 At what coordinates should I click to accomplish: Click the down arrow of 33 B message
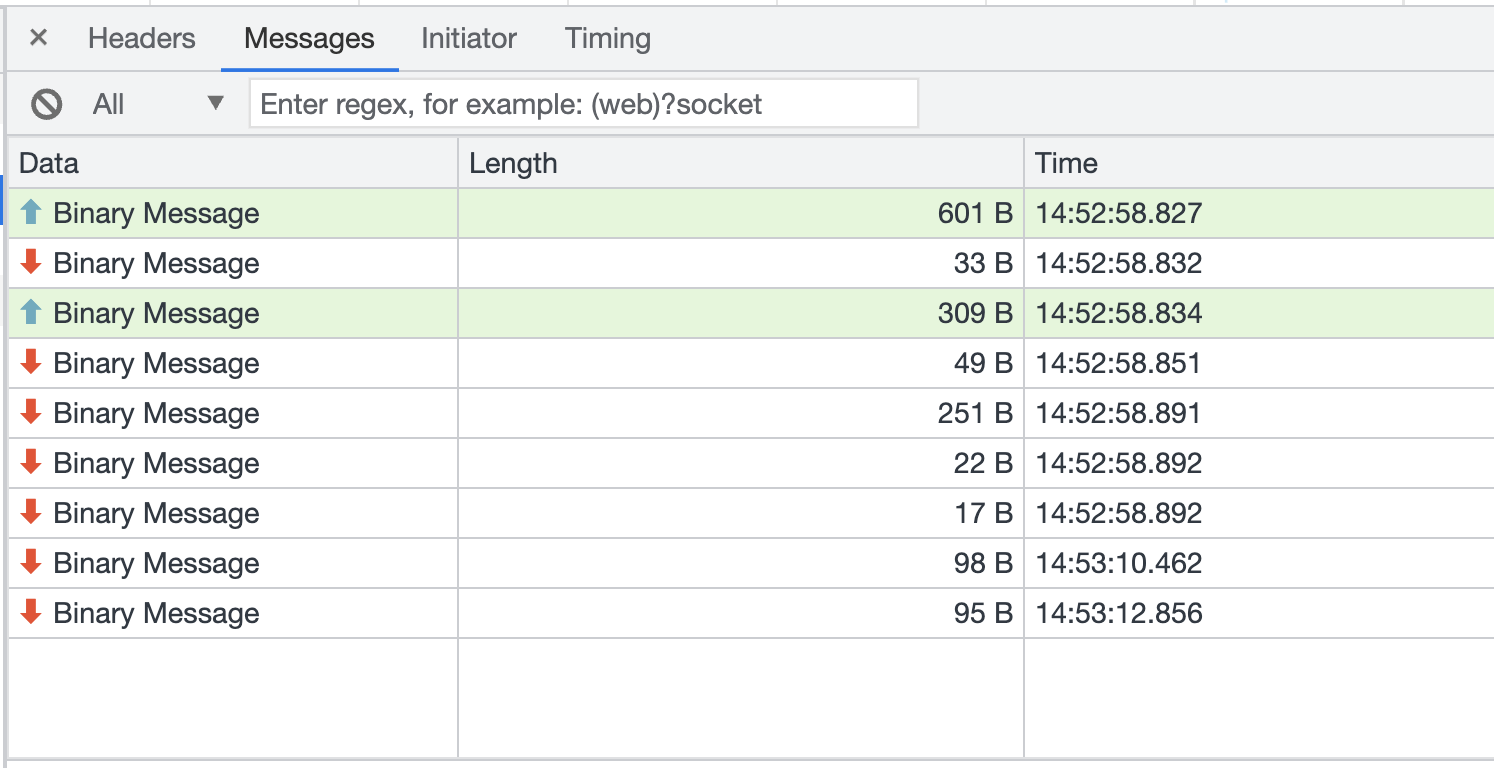coord(31,262)
